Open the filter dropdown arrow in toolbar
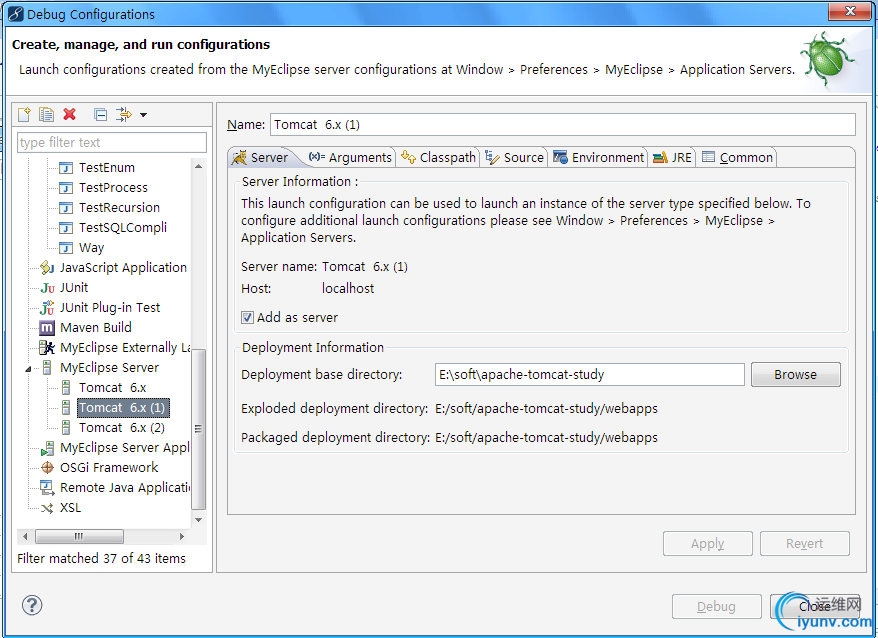The width and height of the screenshot is (878, 638). [143, 115]
